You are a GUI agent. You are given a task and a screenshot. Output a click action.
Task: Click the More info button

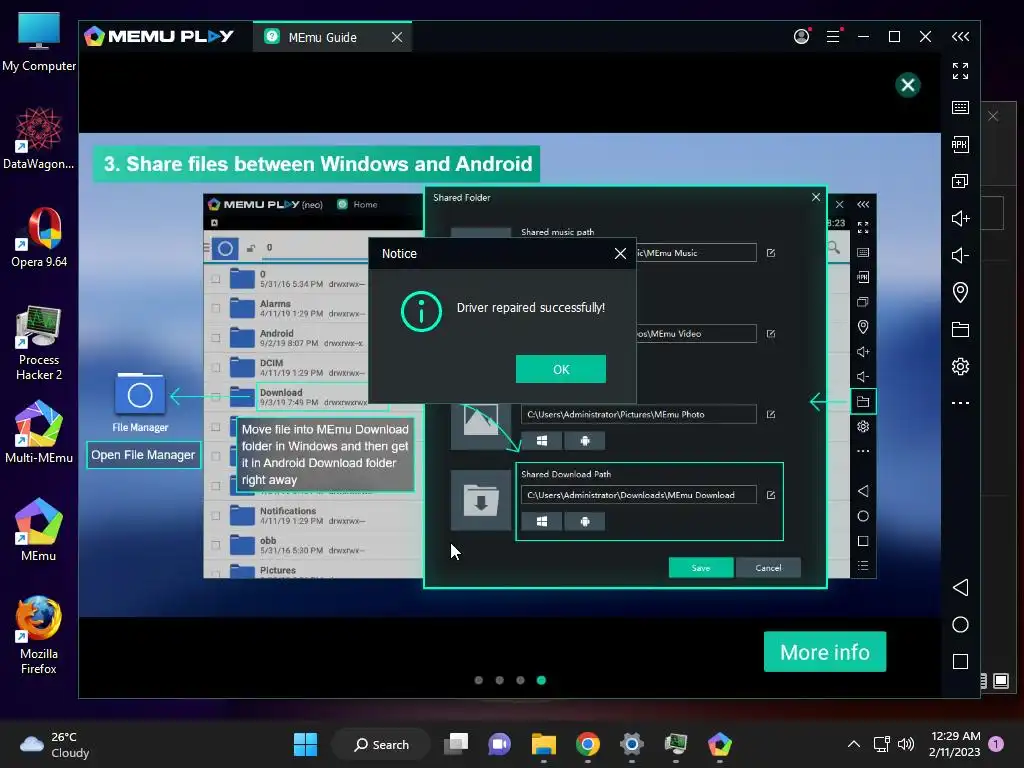click(x=825, y=652)
